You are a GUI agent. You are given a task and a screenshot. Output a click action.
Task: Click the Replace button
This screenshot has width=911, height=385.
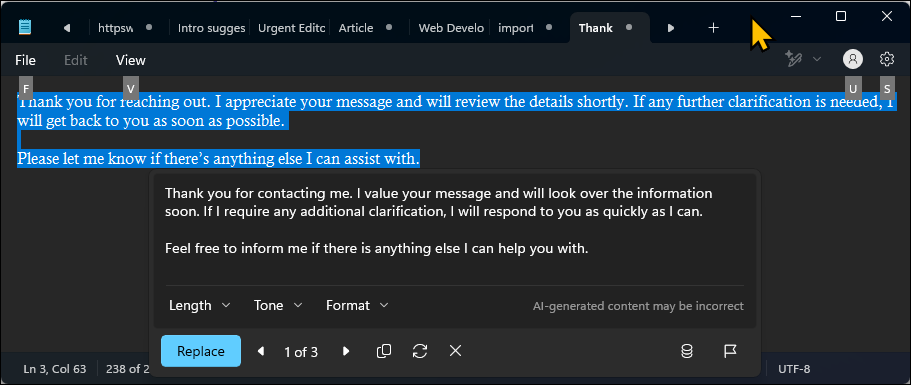coord(201,351)
